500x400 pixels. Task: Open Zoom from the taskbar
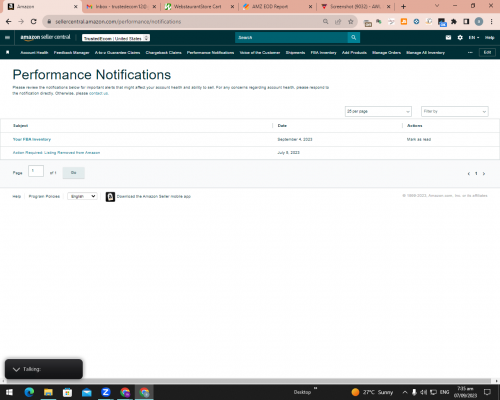tap(106, 392)
